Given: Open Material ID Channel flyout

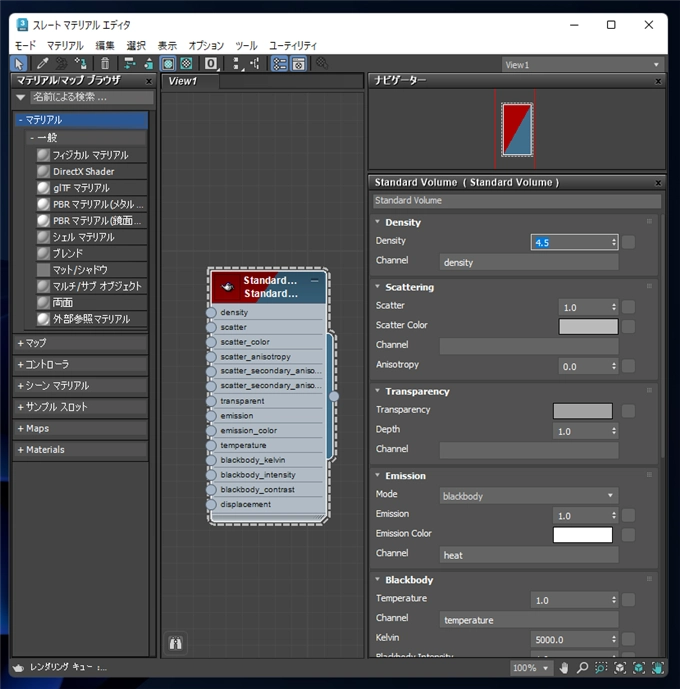Looking at the screenshot, I should [211, 64].
